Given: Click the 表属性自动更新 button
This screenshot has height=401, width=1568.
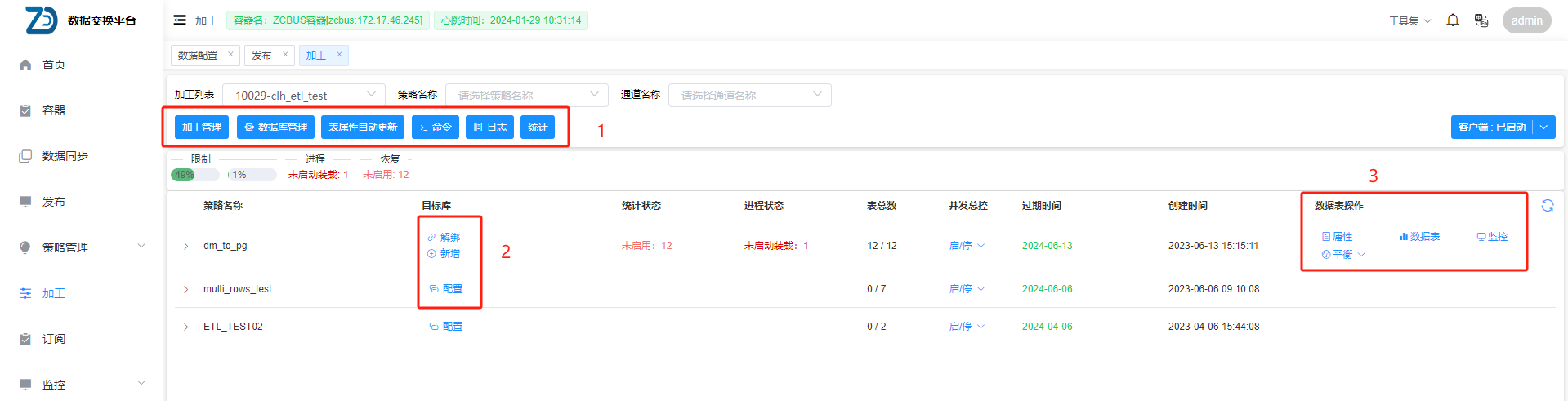Looking at the screenshot, I should coord(363,127).
